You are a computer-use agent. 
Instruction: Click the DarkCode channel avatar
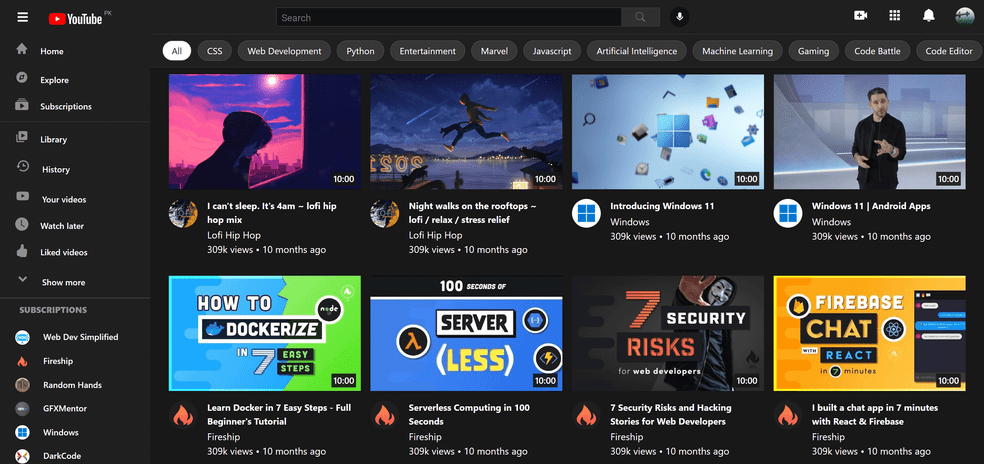(x=23, y=456)
